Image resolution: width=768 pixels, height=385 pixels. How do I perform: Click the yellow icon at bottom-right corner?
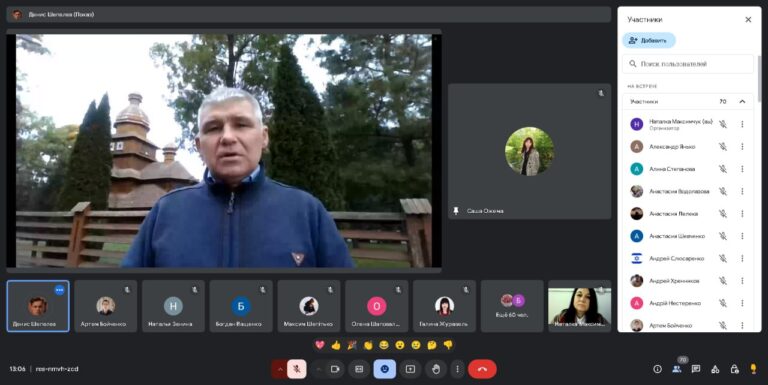coord(753,369)
